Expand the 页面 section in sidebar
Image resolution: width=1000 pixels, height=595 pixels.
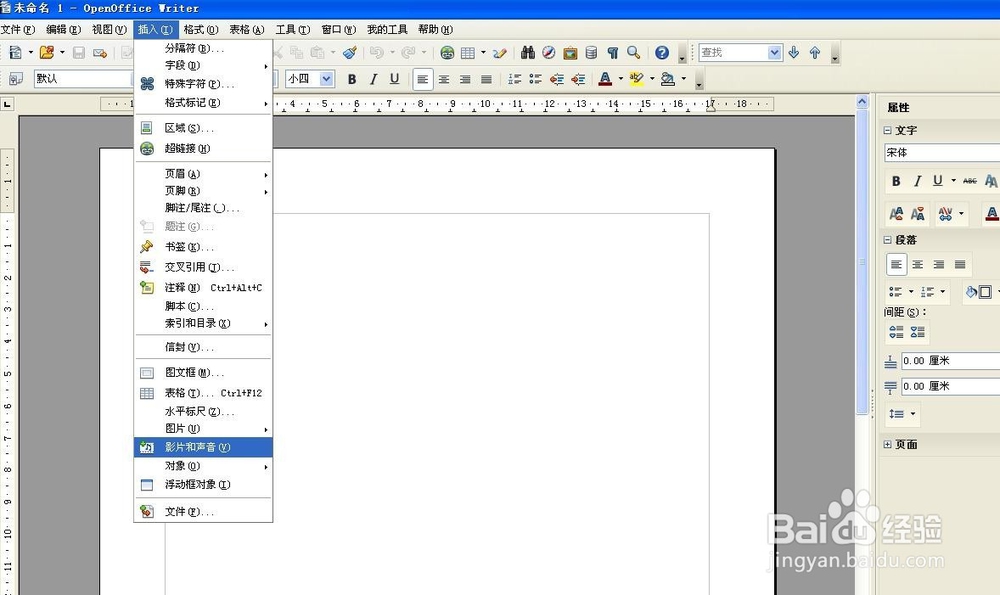click(x=887, y=444)
